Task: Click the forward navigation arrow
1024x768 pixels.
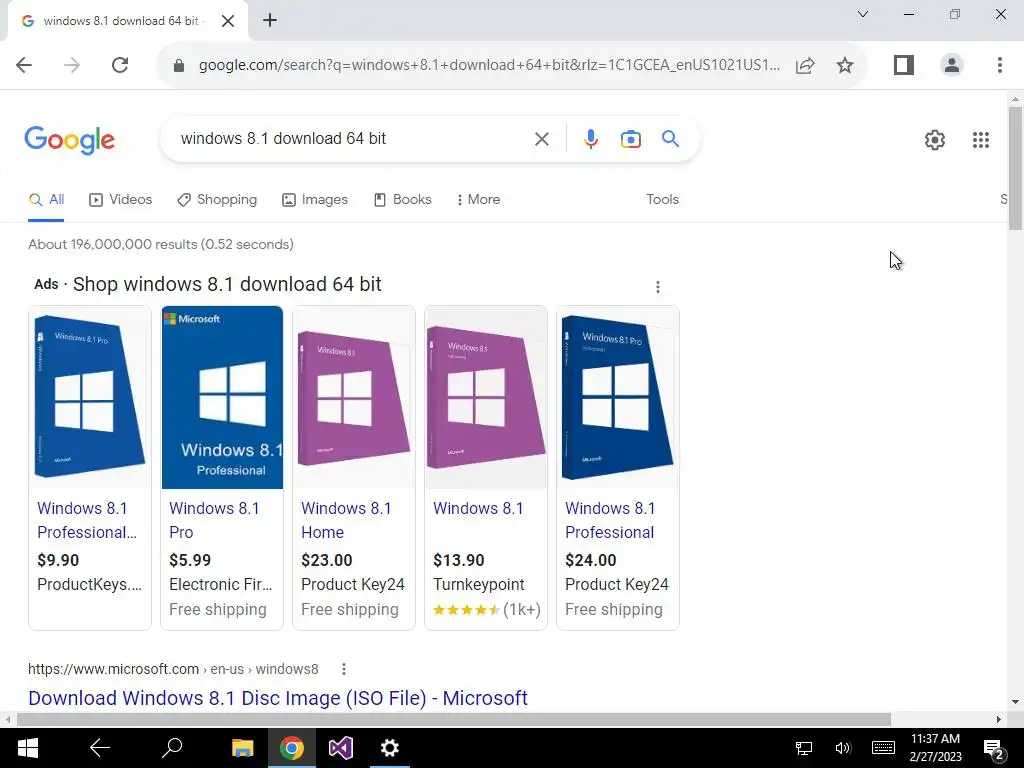Action: [72, 65]
